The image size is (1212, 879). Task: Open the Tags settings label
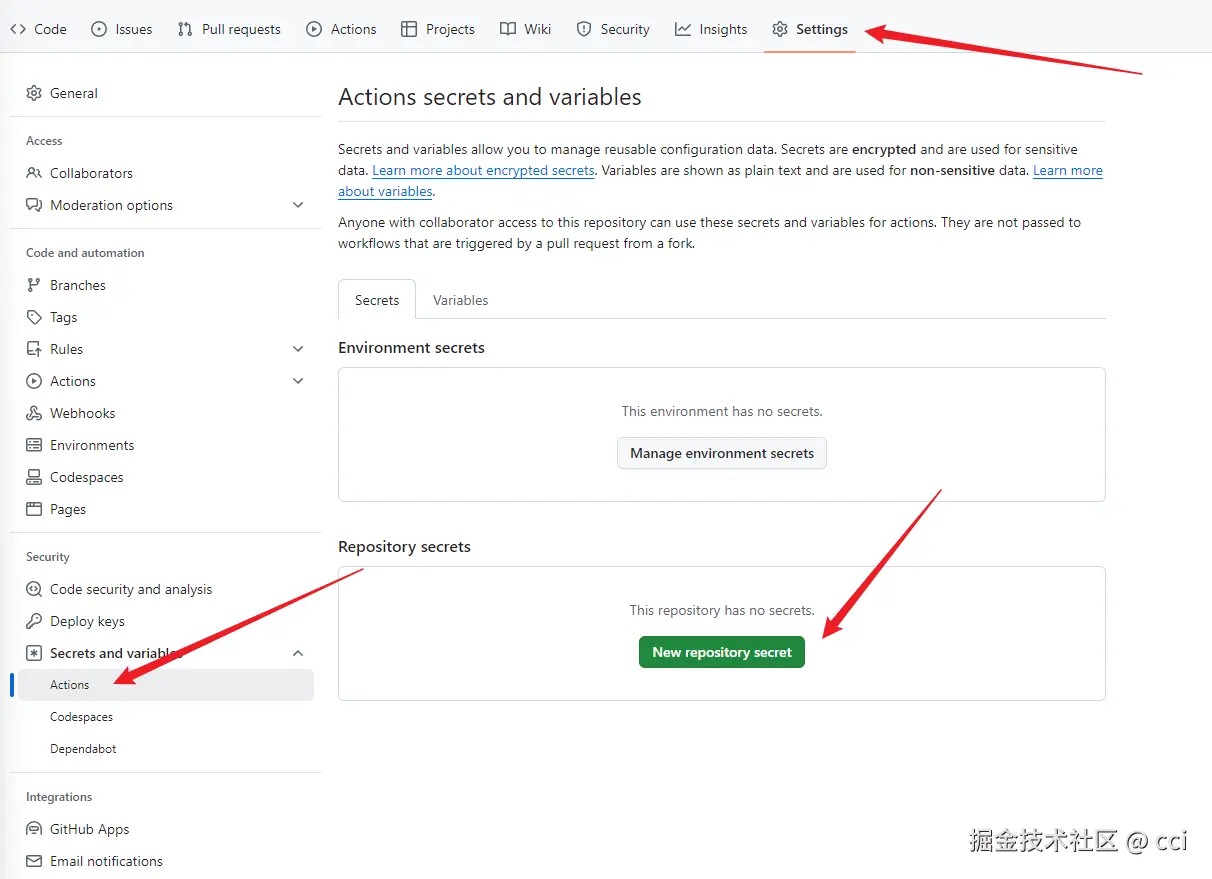pyautogui.click(x=64, y=317)
